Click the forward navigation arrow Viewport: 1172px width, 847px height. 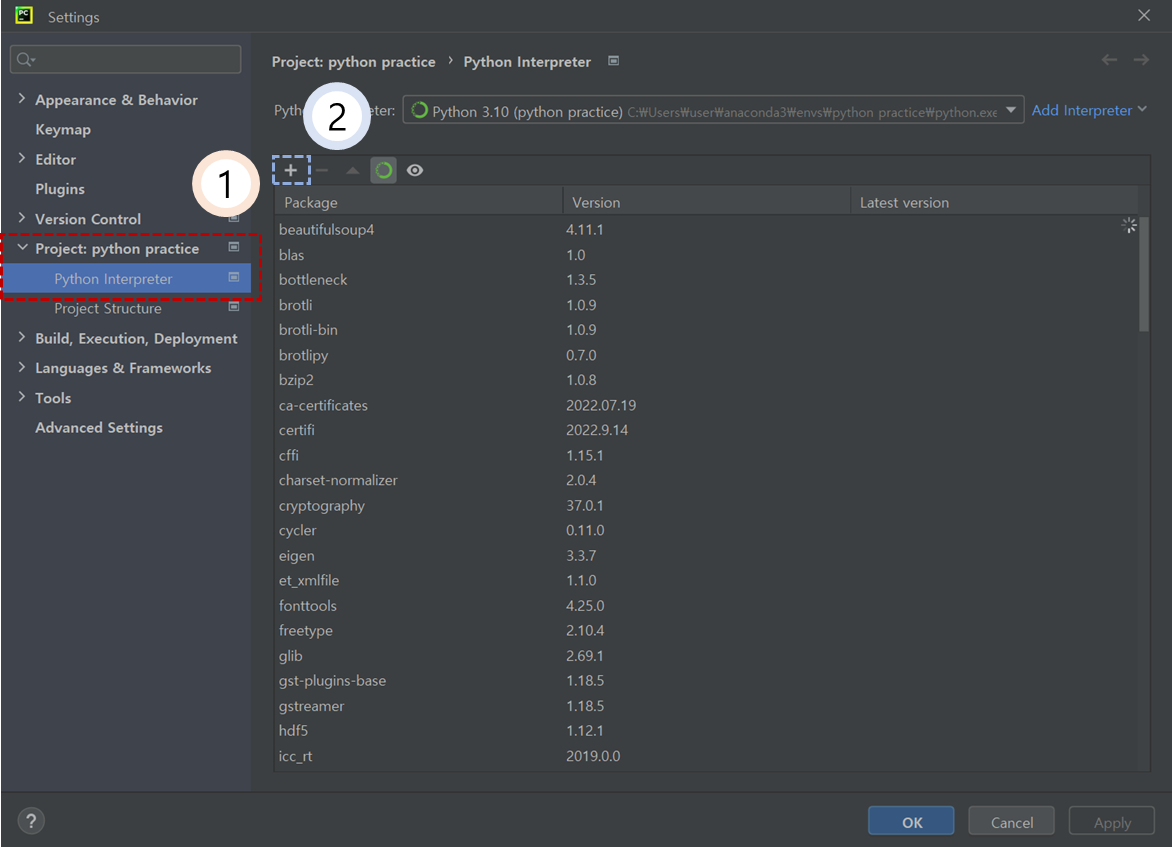[1141, 60]
